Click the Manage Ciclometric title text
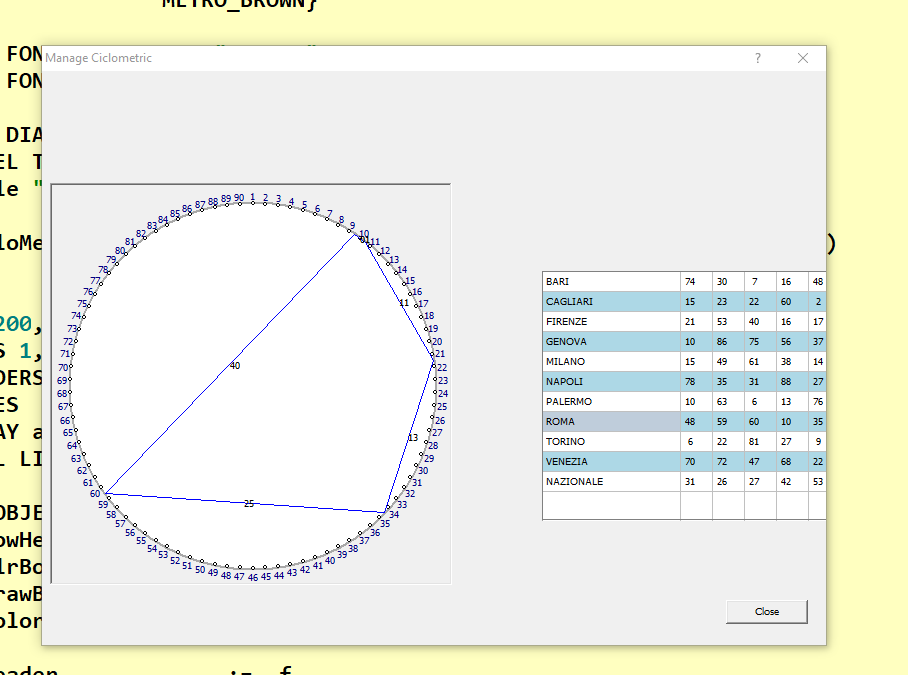This screenshot has width=908, height=675. pos(98,58)
